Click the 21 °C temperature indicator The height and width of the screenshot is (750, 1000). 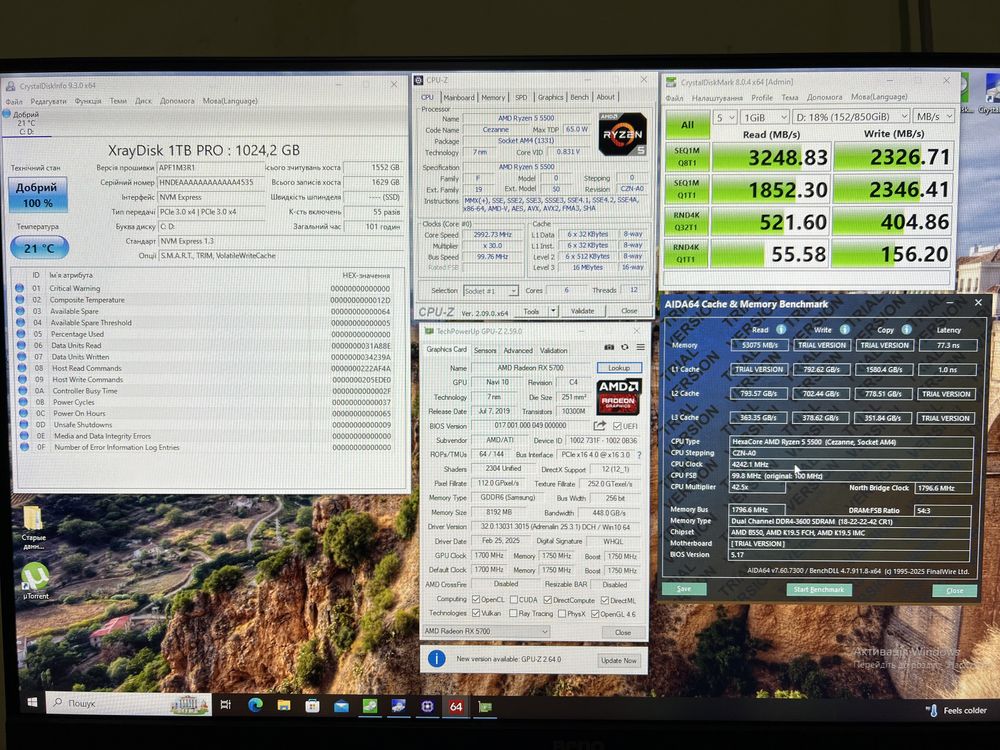click(39, 248)
